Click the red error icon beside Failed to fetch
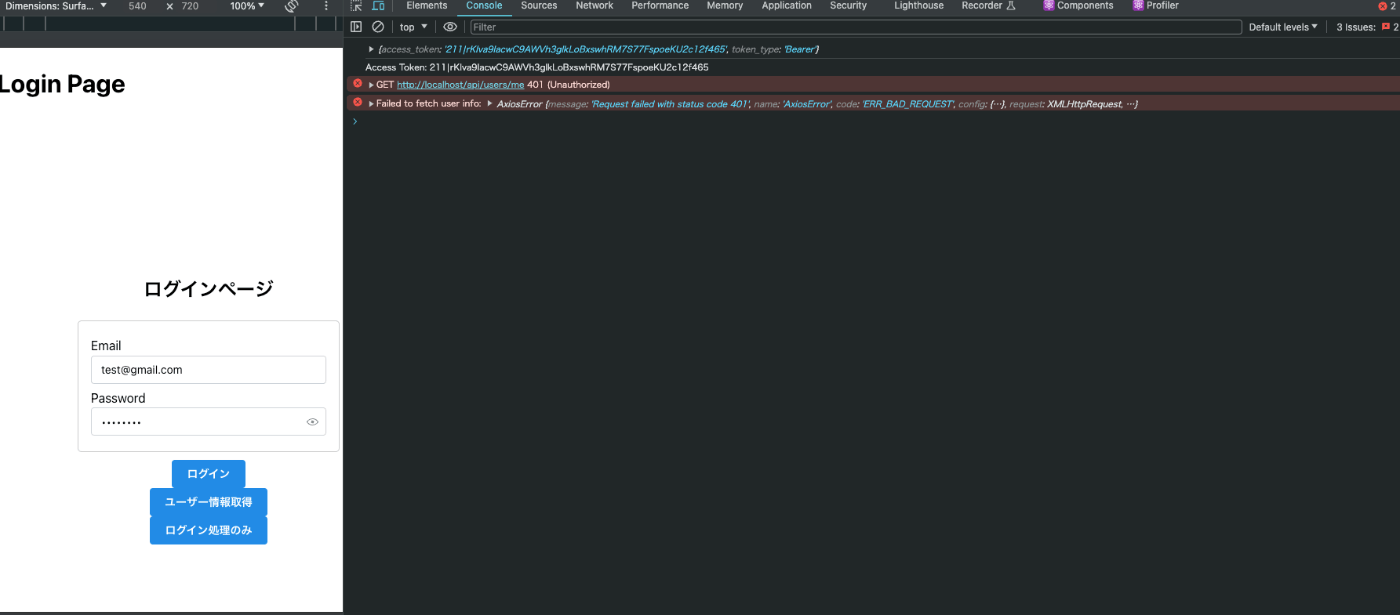1400x615 pixels. tap(357, 103)
